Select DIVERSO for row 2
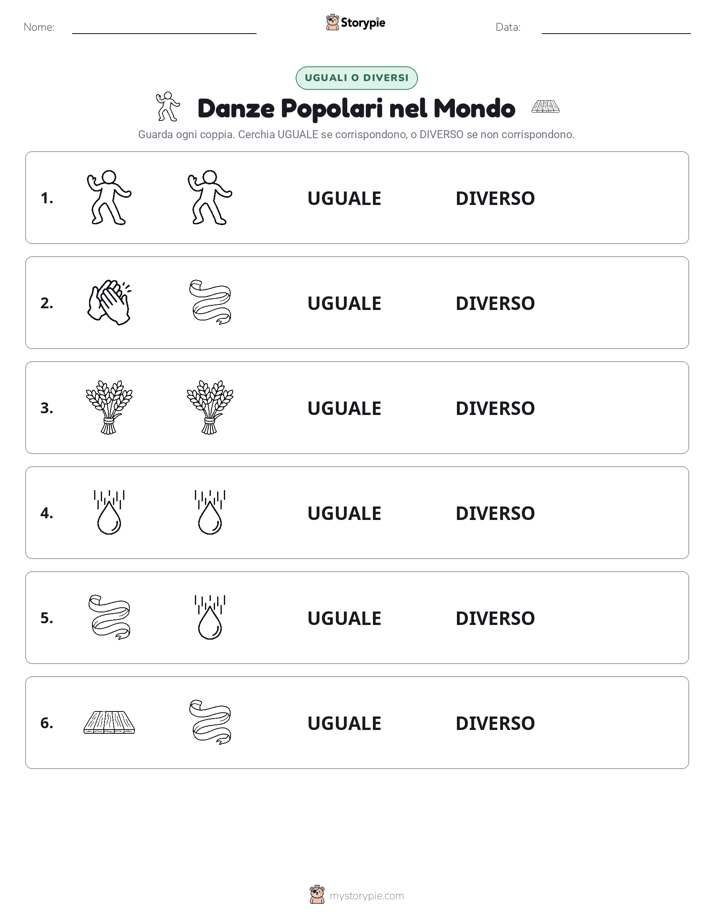The height and width of the screenshot is (924, 714). coord(495,303)
